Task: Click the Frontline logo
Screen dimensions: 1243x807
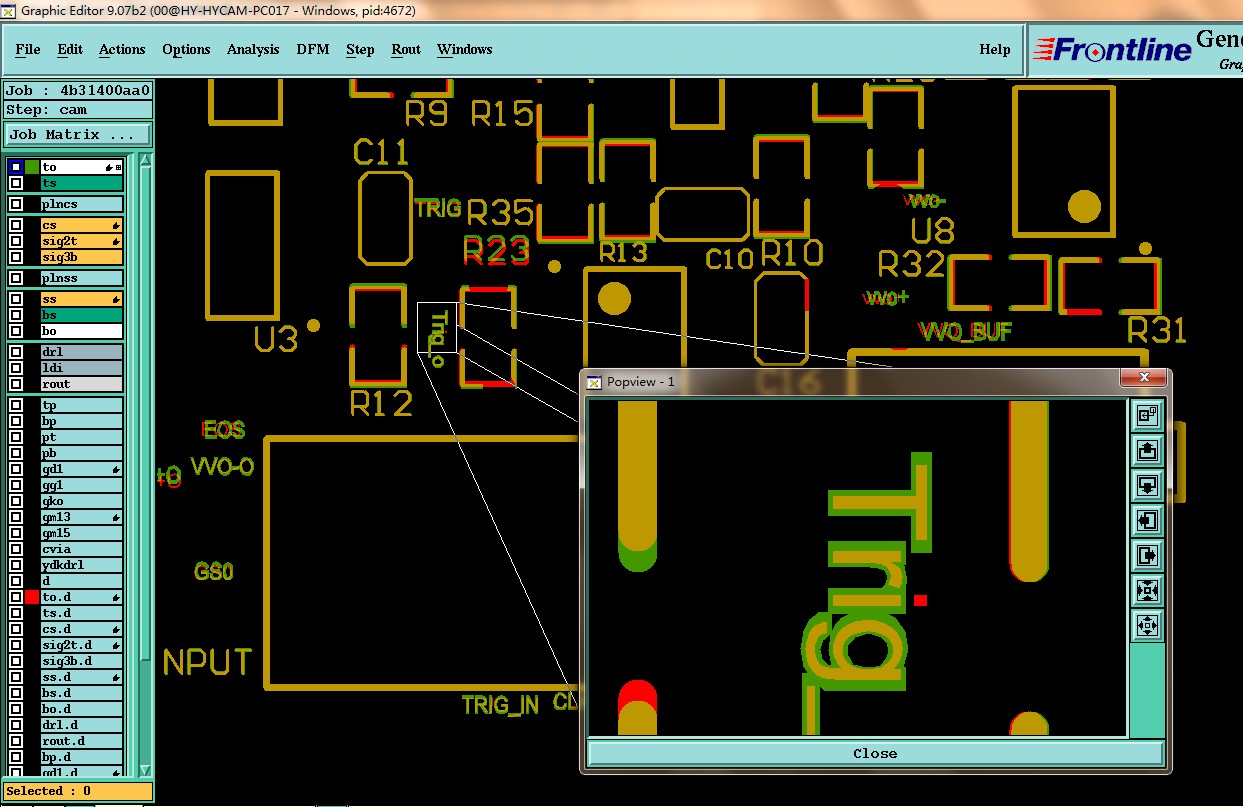Action: tap(1112, 49)
